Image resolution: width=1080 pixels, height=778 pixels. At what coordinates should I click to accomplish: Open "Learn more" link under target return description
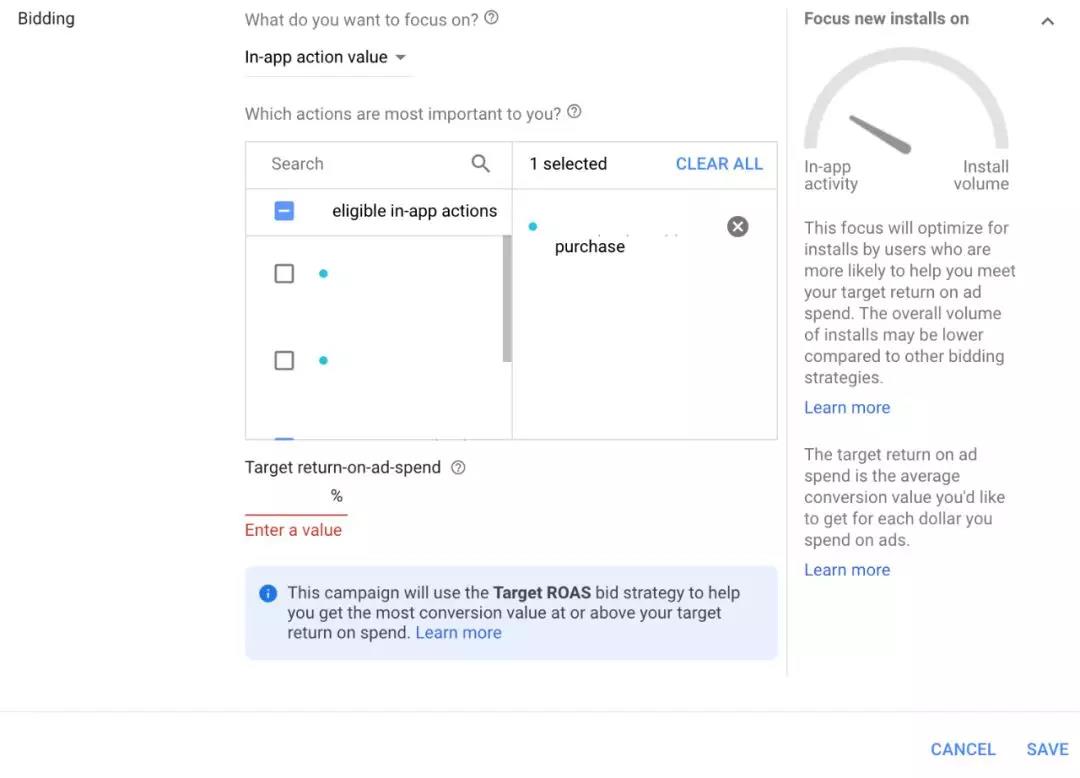pos(847,570)
